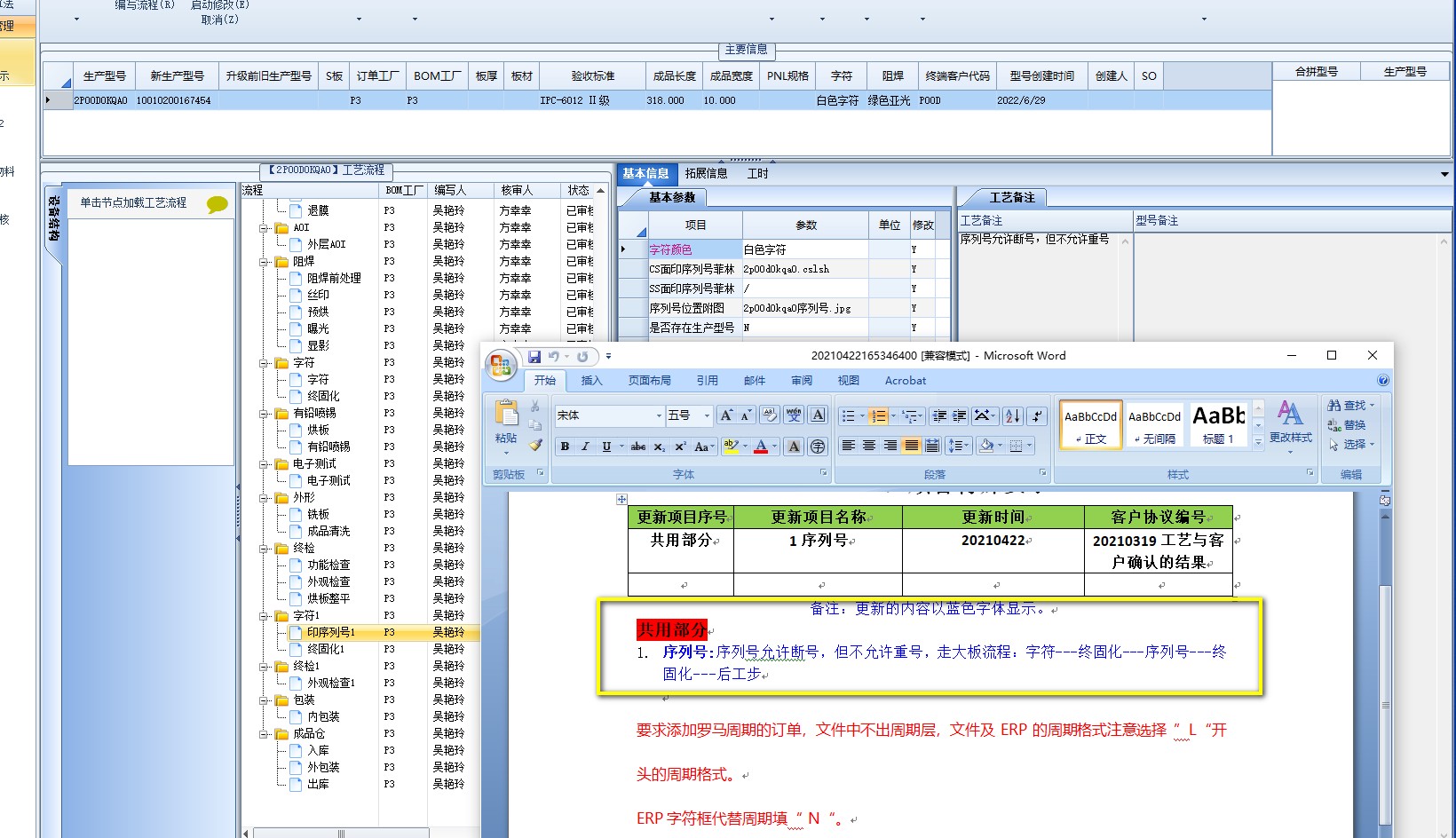Screen dimensions: 1456x838
Task: Click the Clear Formatting eraser icon
Action: (770, 415)
